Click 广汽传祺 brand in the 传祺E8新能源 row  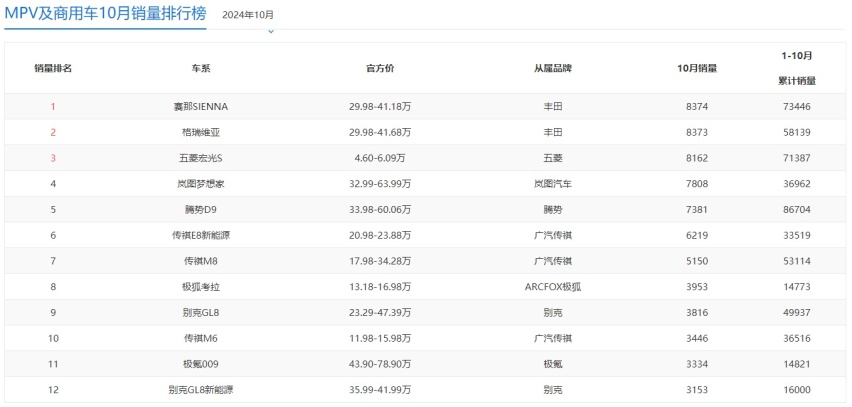coord(553,236)
